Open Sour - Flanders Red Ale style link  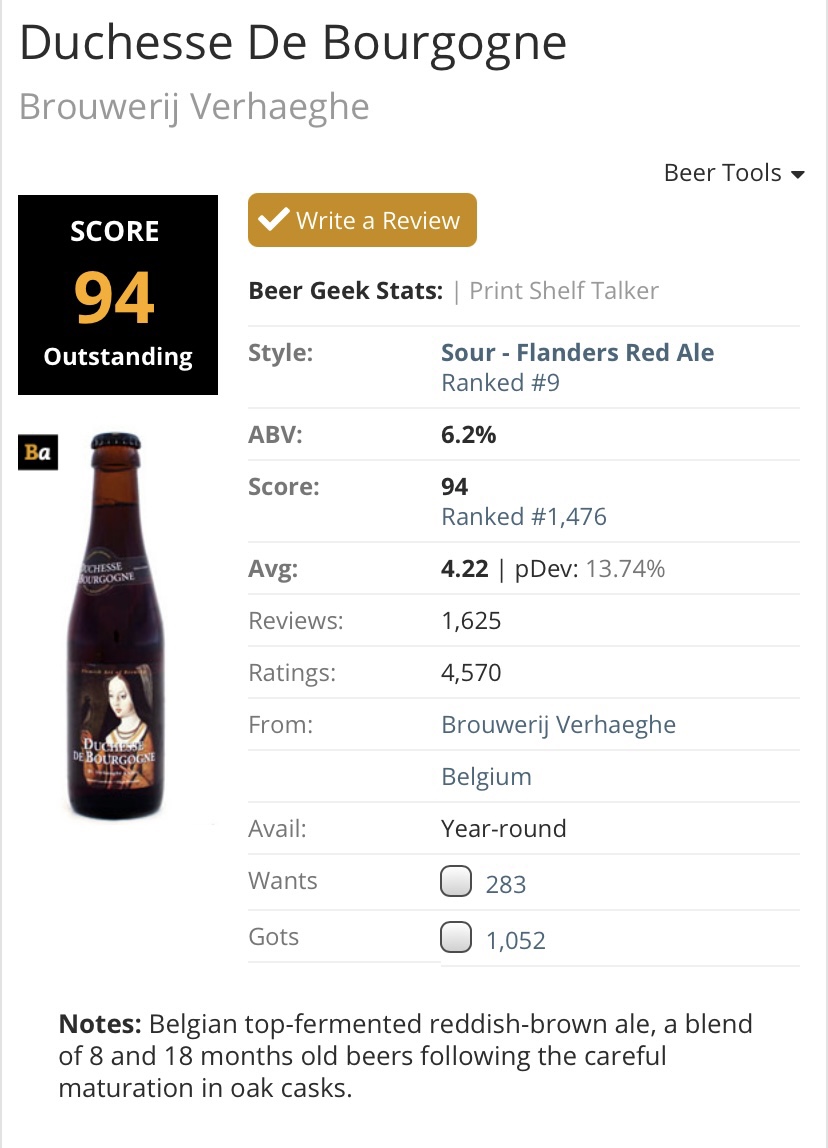(577, 353)
